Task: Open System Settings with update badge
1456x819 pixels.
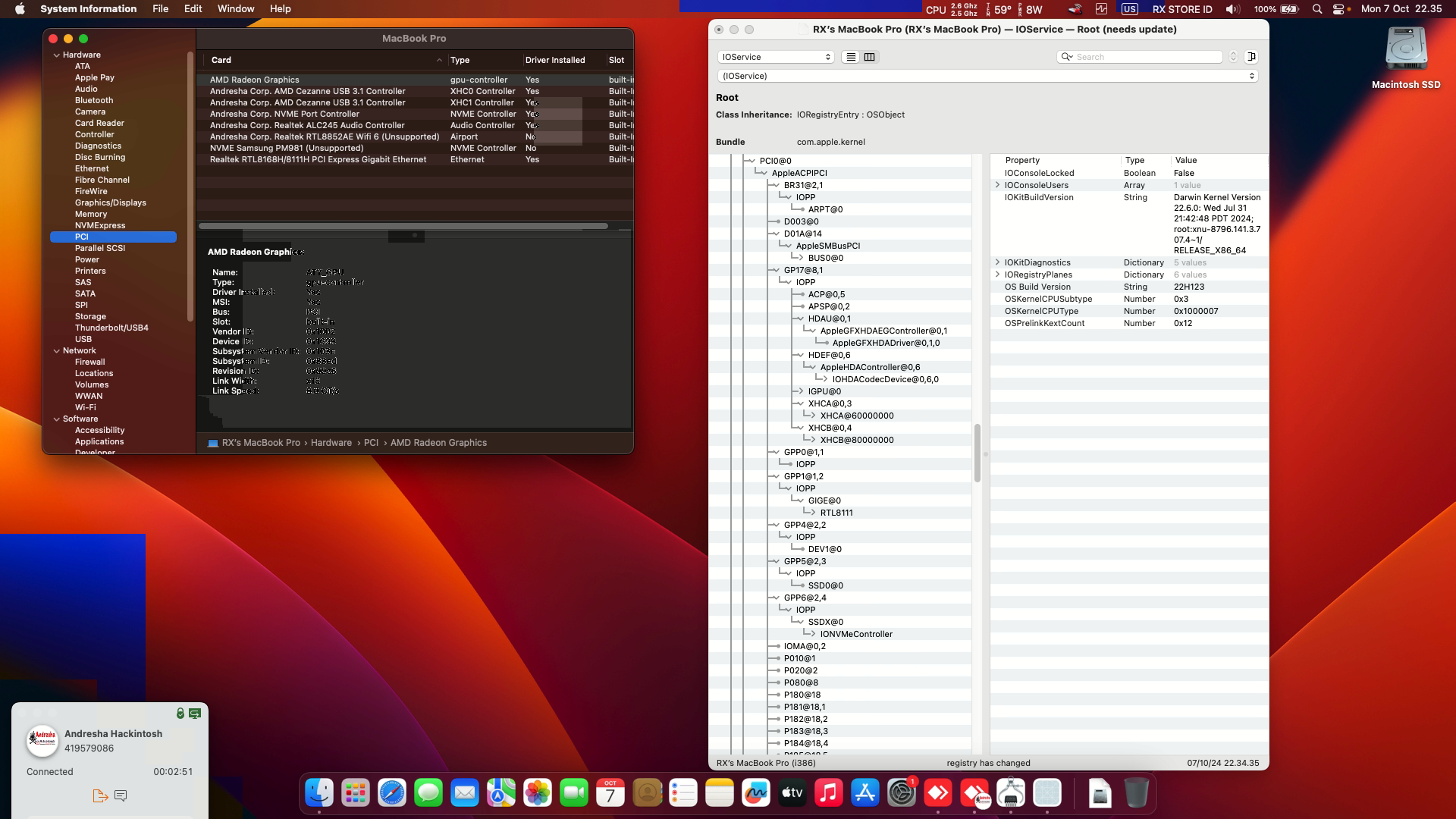Action: tap(902, 793)
